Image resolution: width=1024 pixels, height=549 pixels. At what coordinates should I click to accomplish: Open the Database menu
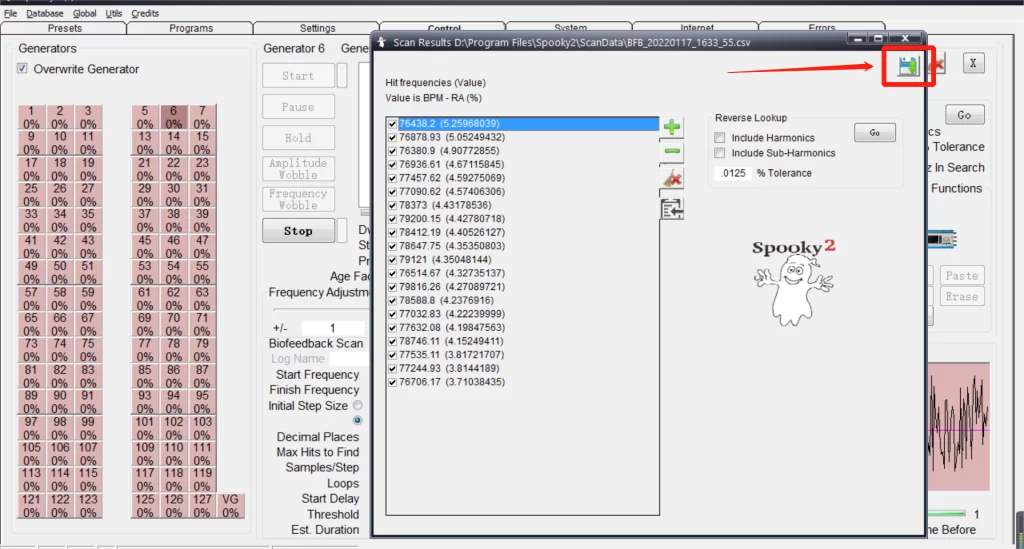point(44,14)
